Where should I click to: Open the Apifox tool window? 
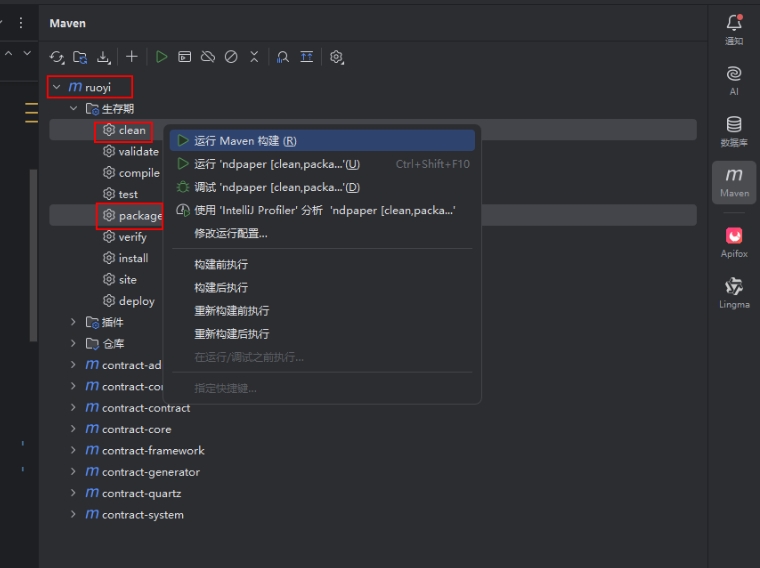pos(734,242)
